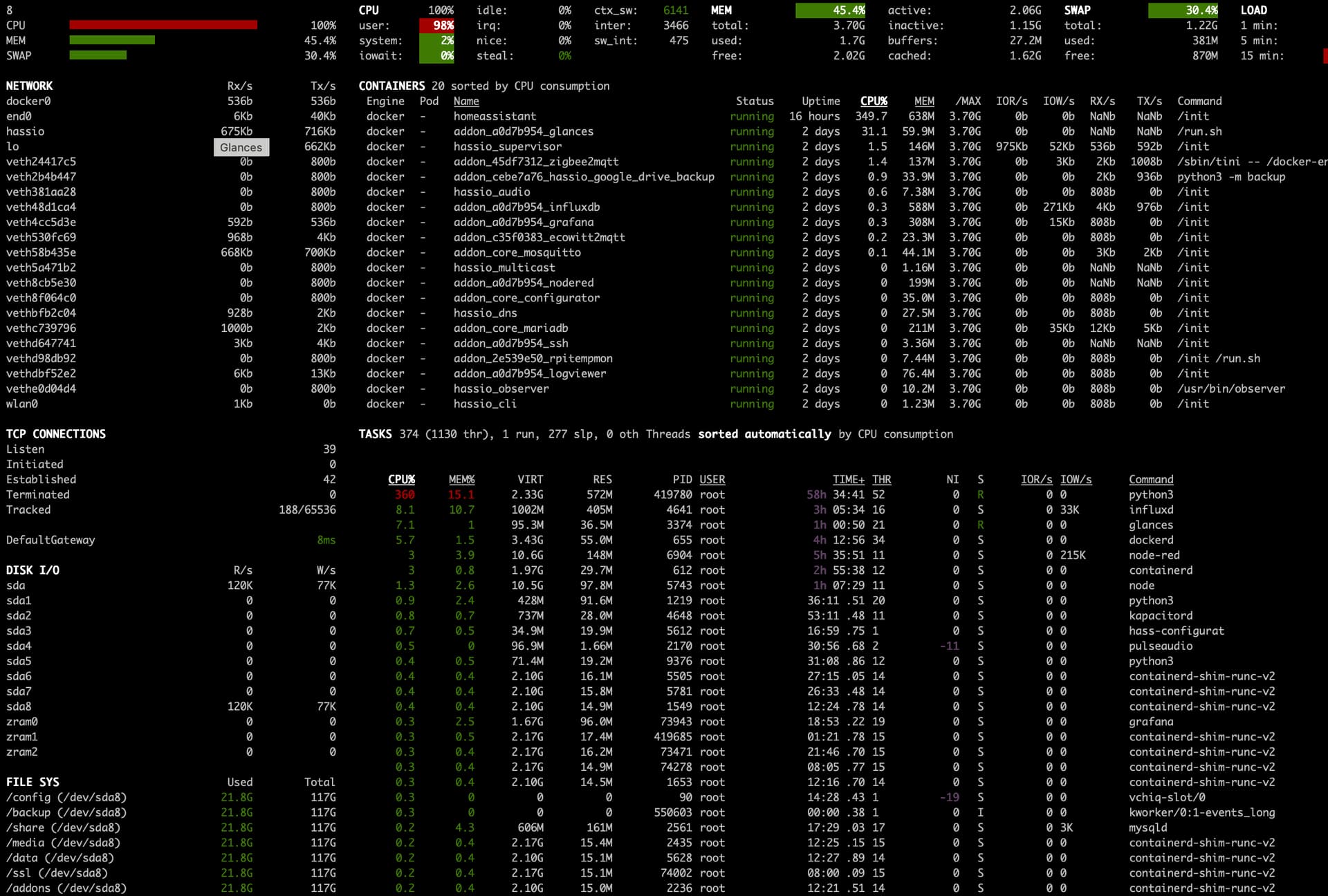Sort tasks by the TIME+ column
Screen dimensions: 1328x896
point(848,479)
